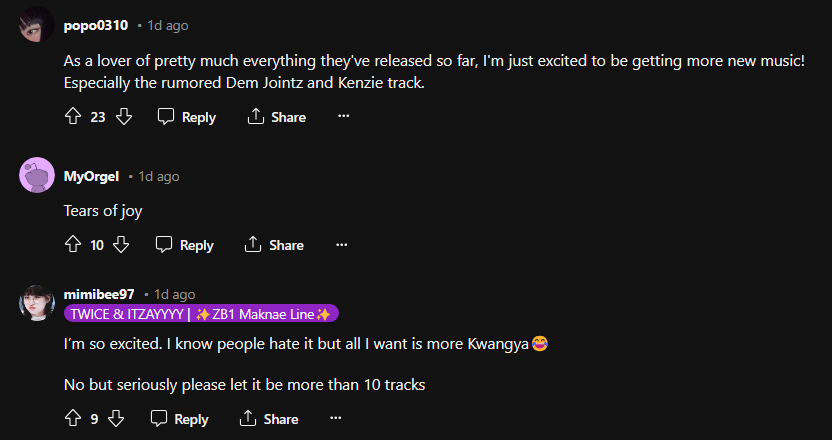Viewport: 832px width, 440px height.
Task: Click MyOrgel's purple avatar icon
Action: click(37, 176)
